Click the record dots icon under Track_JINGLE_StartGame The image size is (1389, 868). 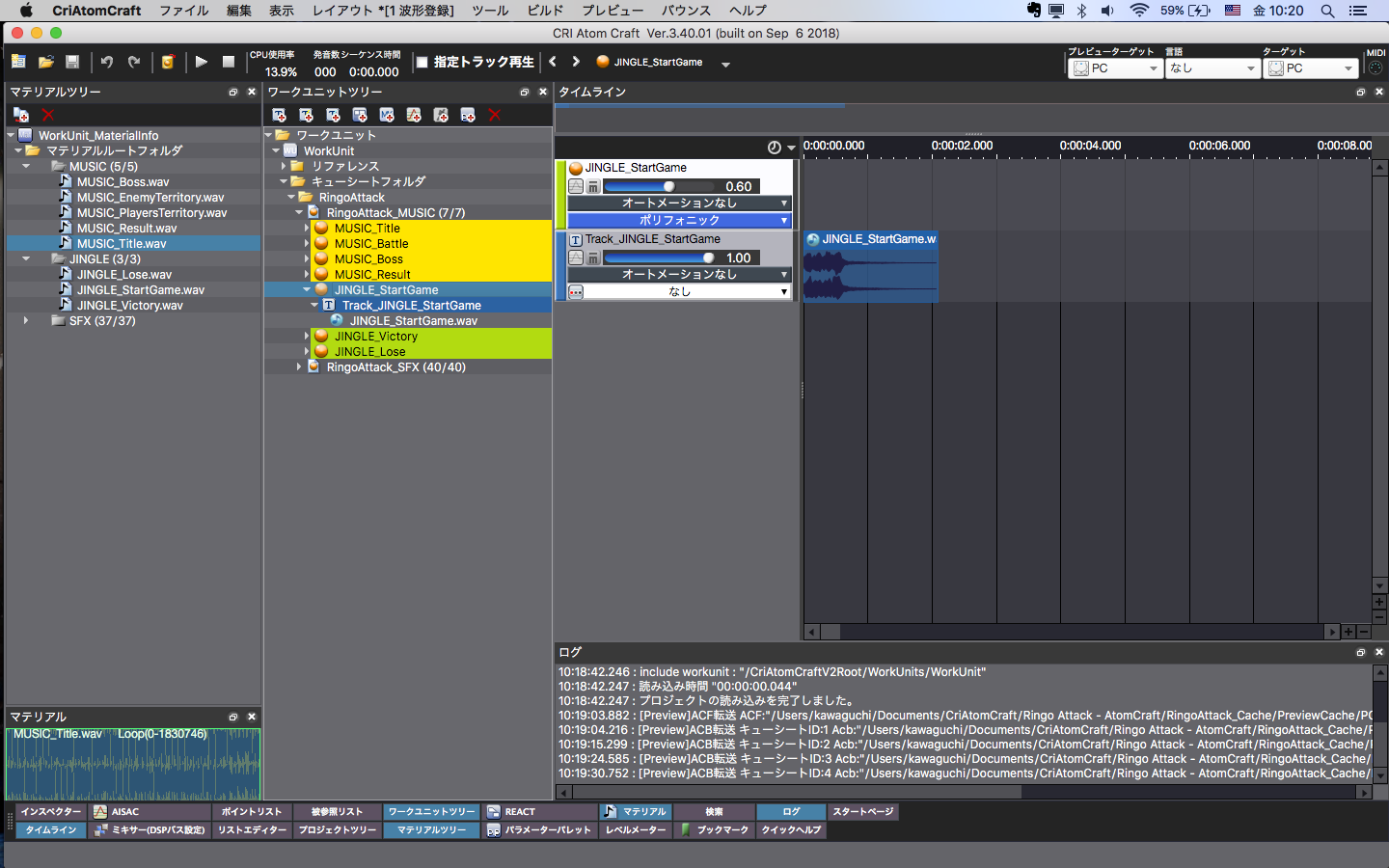tap(576, 291)
